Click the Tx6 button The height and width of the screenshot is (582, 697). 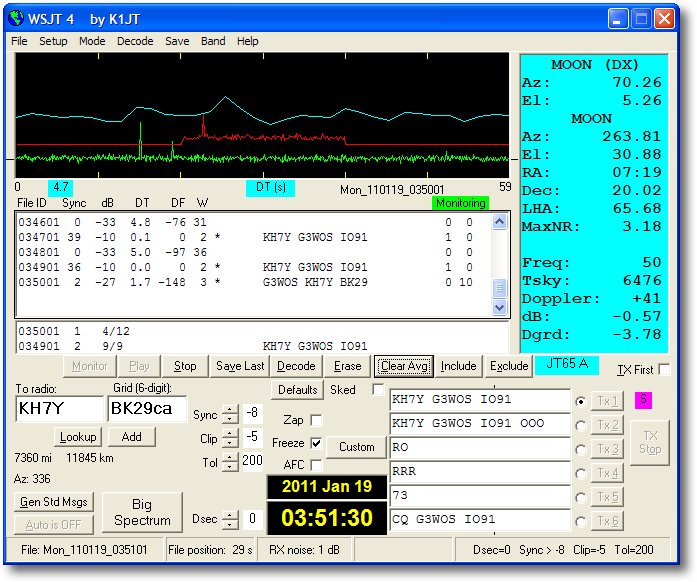click(607, 521)
